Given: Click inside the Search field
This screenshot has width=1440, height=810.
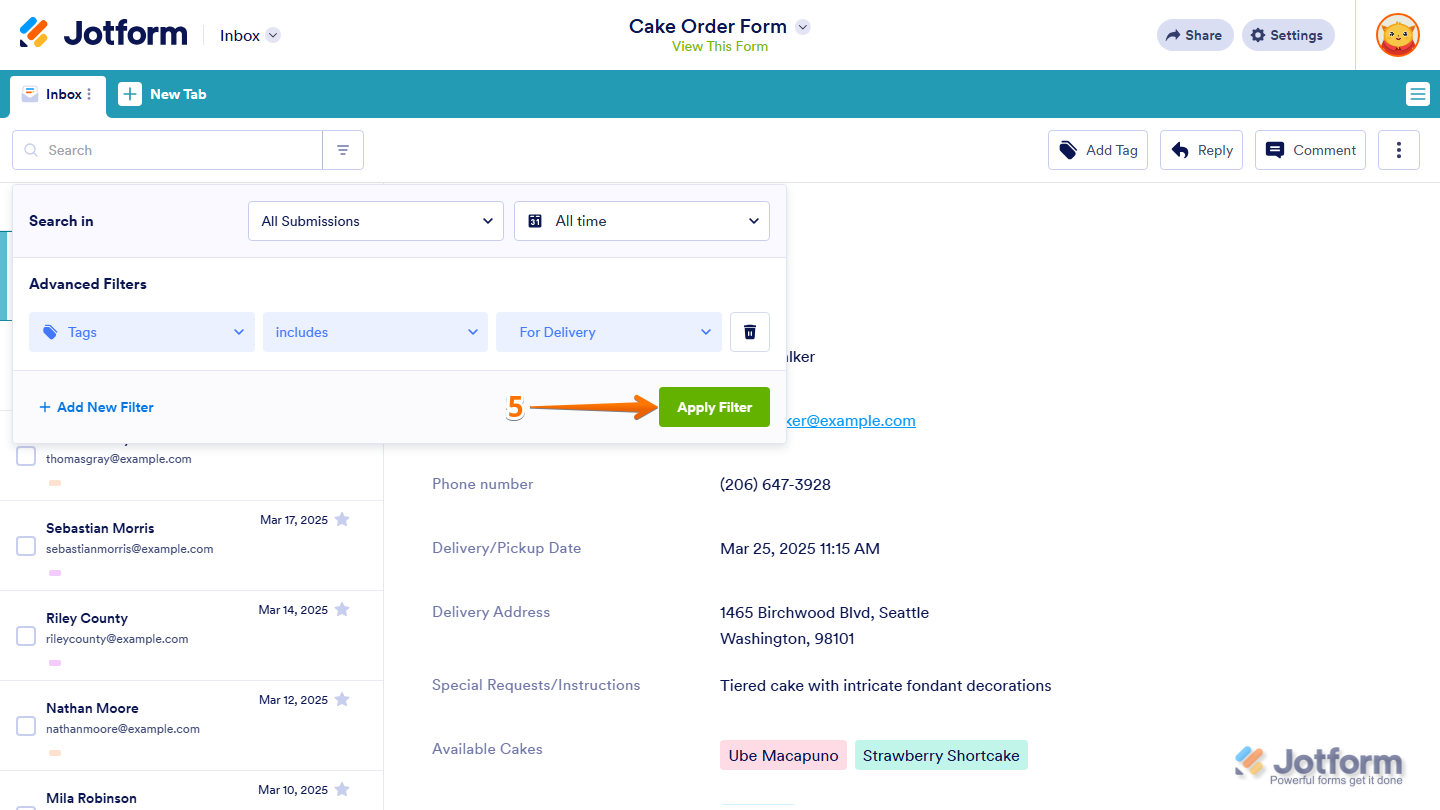Looking at the screenshot, I should coord(166,149).
